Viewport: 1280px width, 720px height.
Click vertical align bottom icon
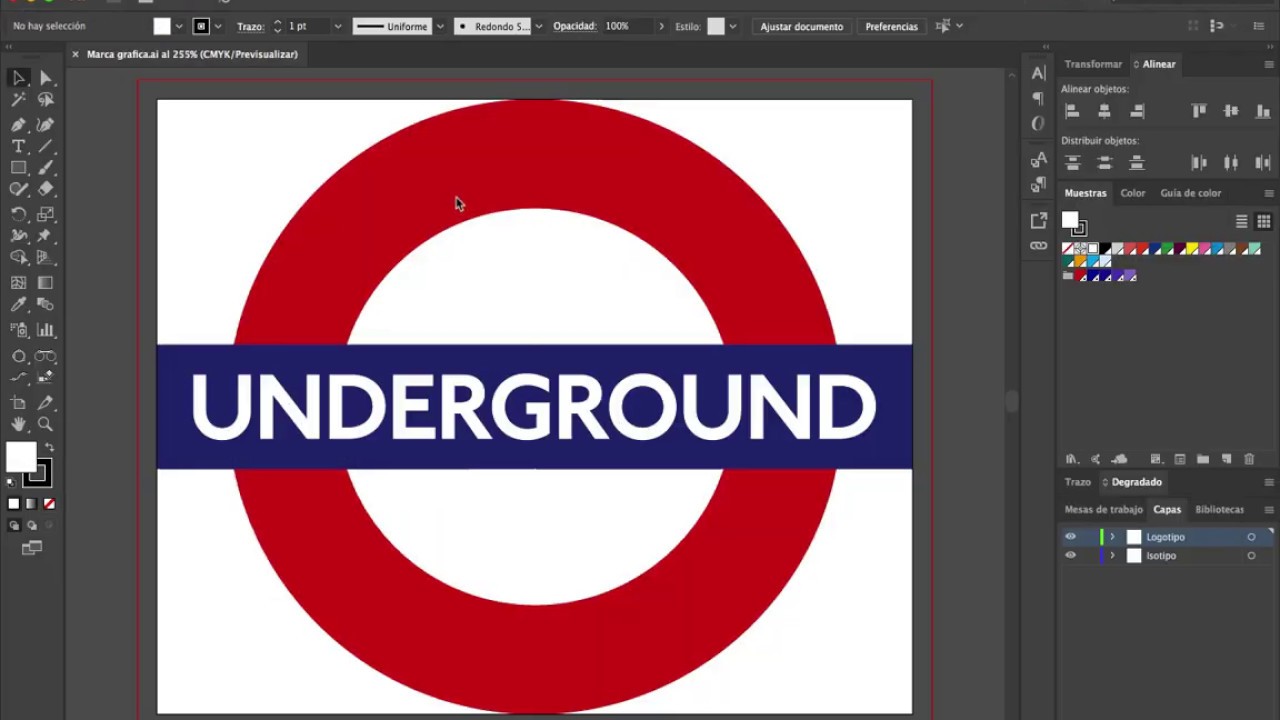(1263, 111)
